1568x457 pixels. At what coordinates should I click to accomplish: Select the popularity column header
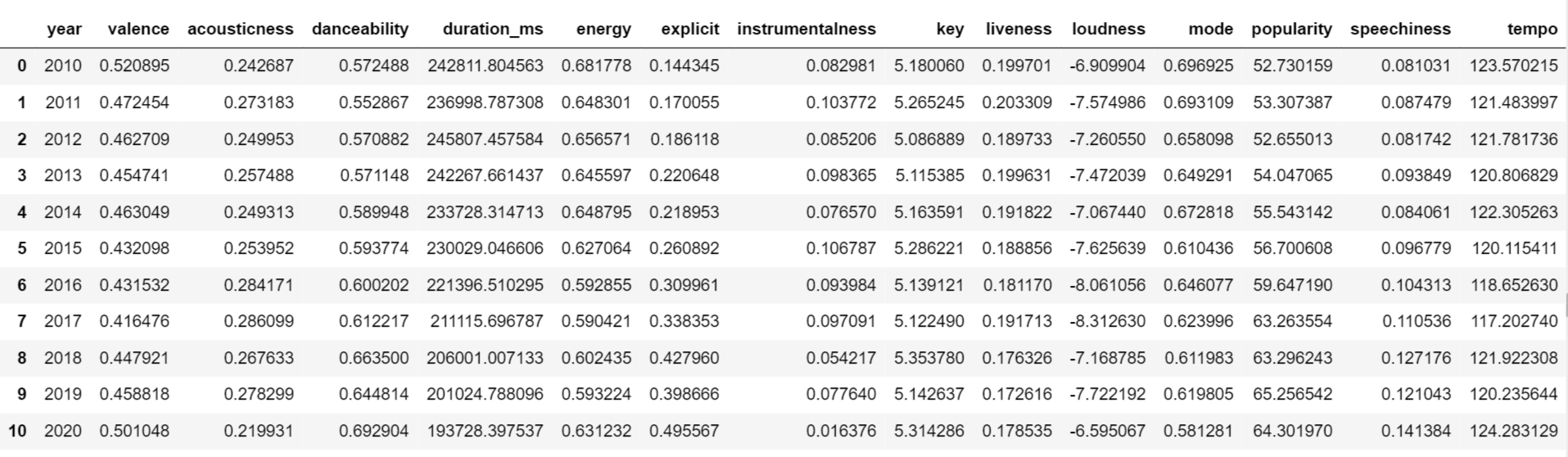pos(1291,29)
